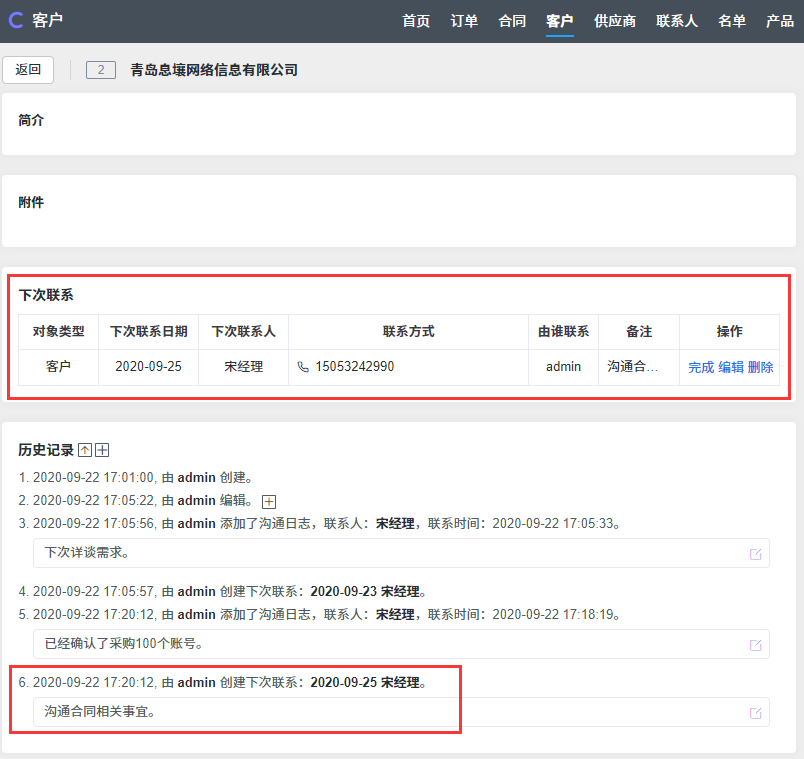Switch to the 订单 tab
This screenshot has height=759, width=804.
[464, 21]
